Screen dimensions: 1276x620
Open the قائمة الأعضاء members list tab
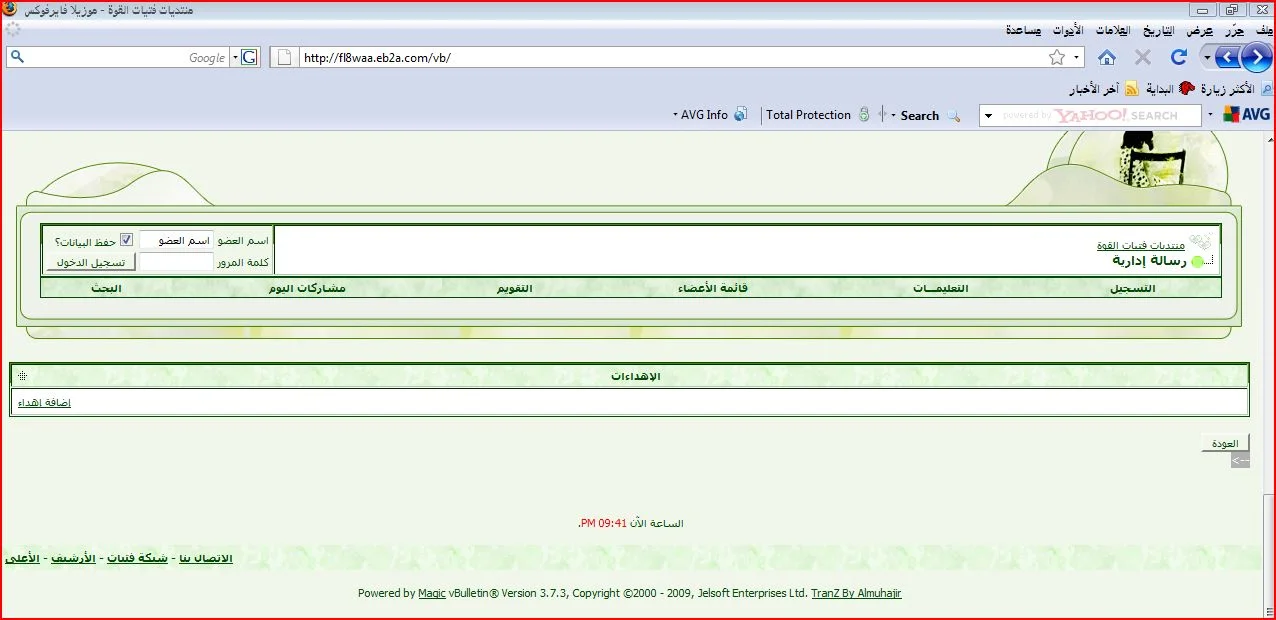tap(712, 288)
